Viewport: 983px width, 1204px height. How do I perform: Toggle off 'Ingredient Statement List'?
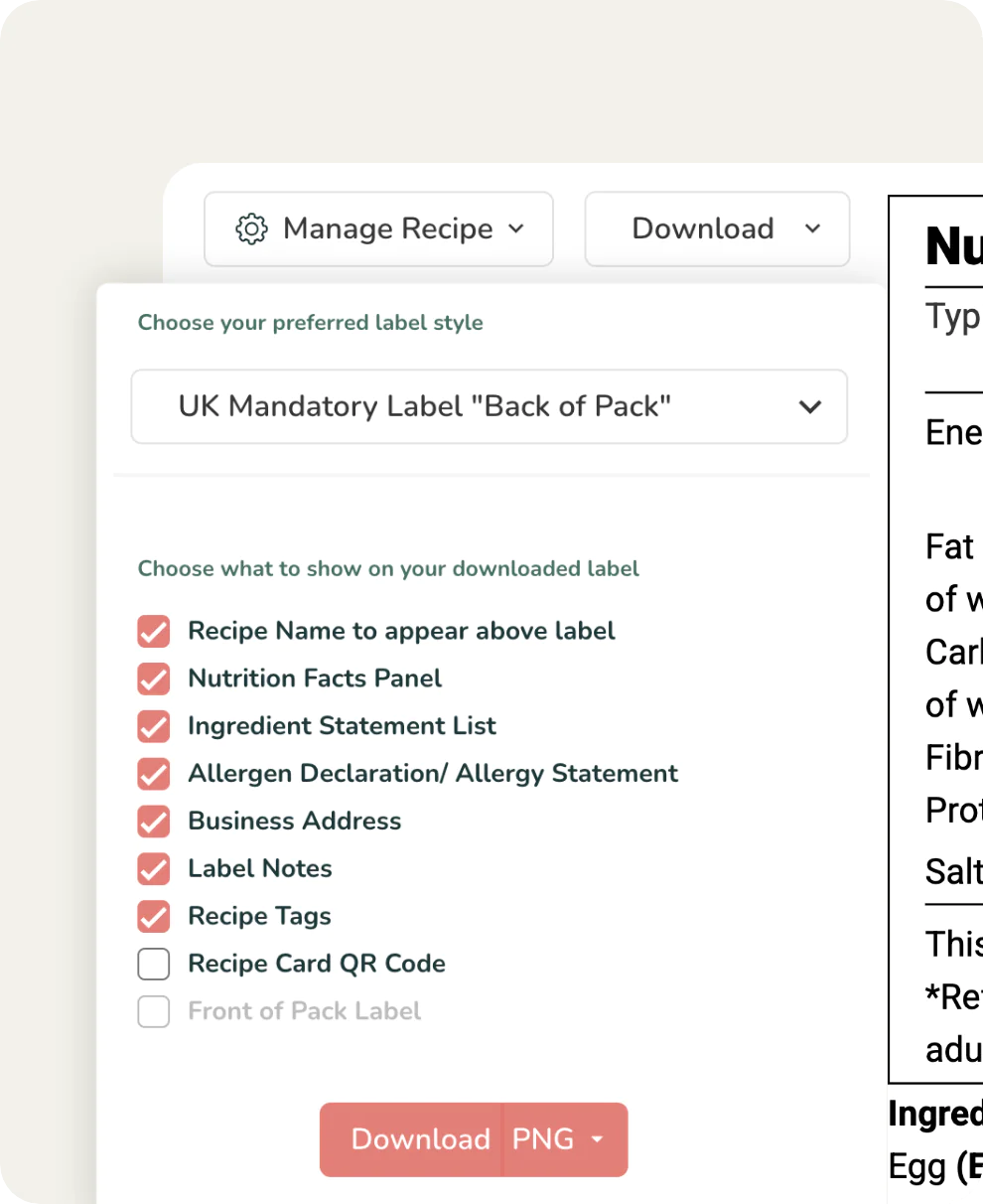pyautogui.click(x=153, y=726)
